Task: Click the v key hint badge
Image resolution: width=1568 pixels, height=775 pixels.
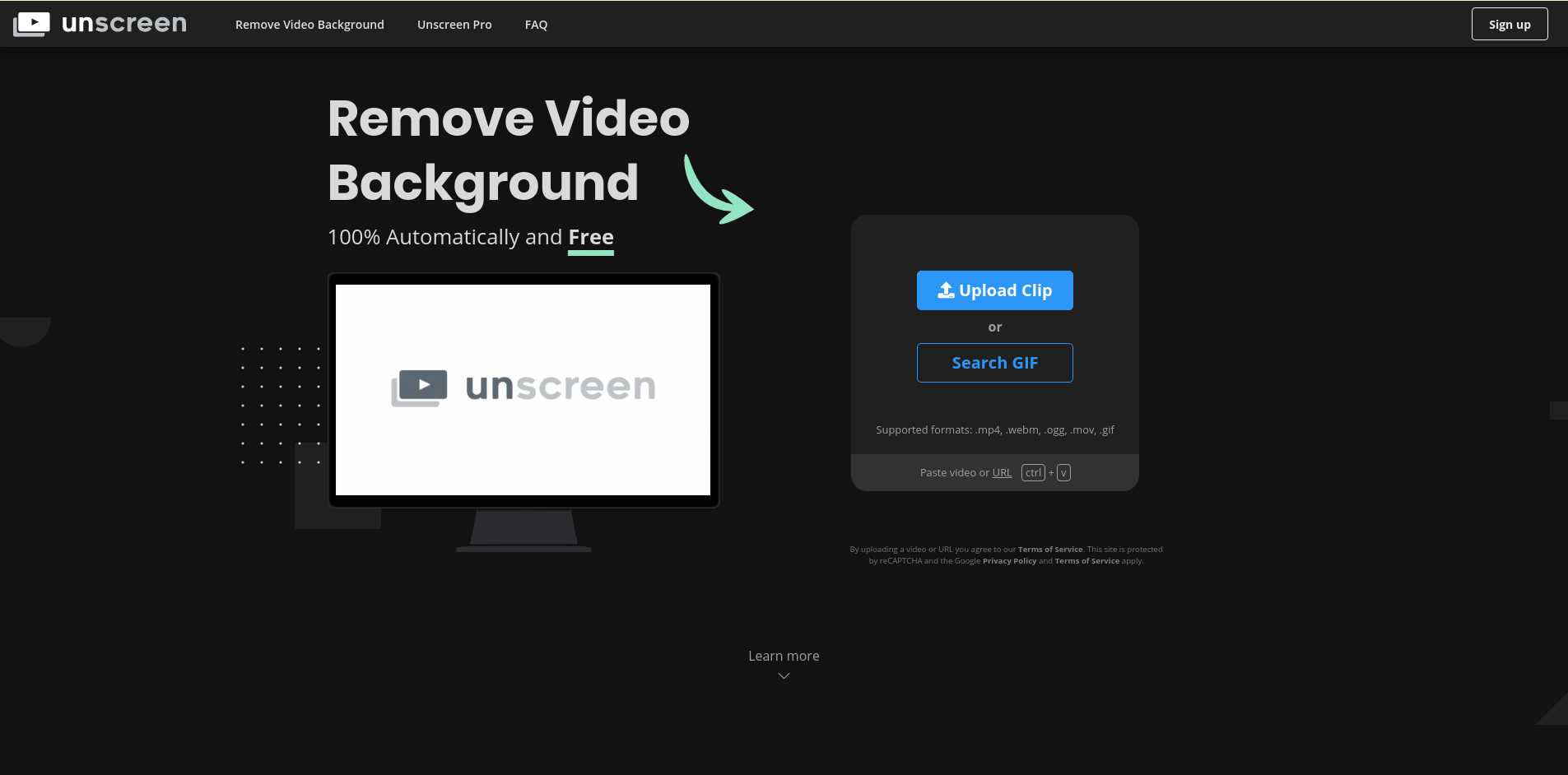Action: (1063, 473)
